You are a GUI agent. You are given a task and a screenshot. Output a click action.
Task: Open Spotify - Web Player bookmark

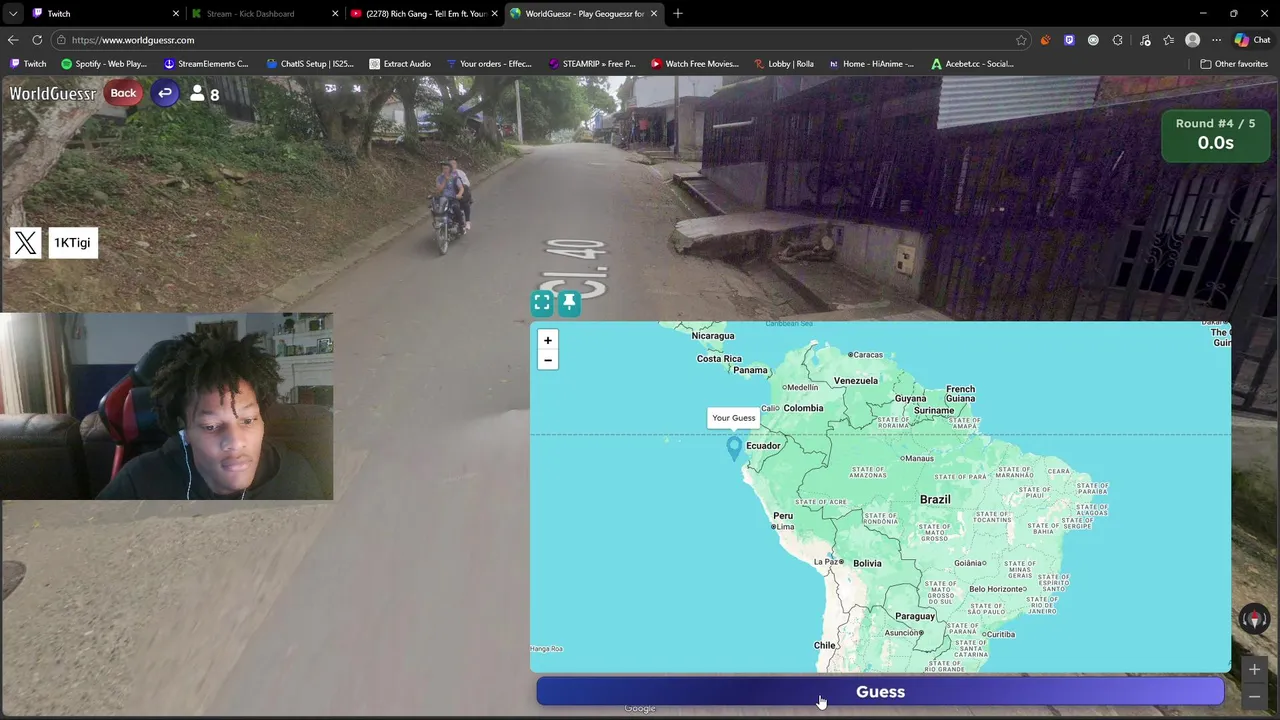point(104,64)
